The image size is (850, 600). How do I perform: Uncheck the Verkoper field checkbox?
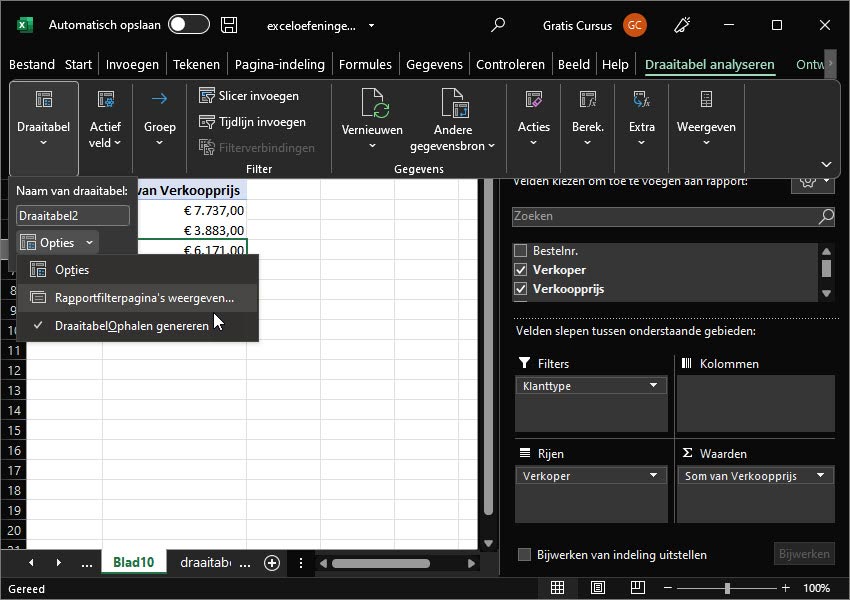(x=520, y=270)
